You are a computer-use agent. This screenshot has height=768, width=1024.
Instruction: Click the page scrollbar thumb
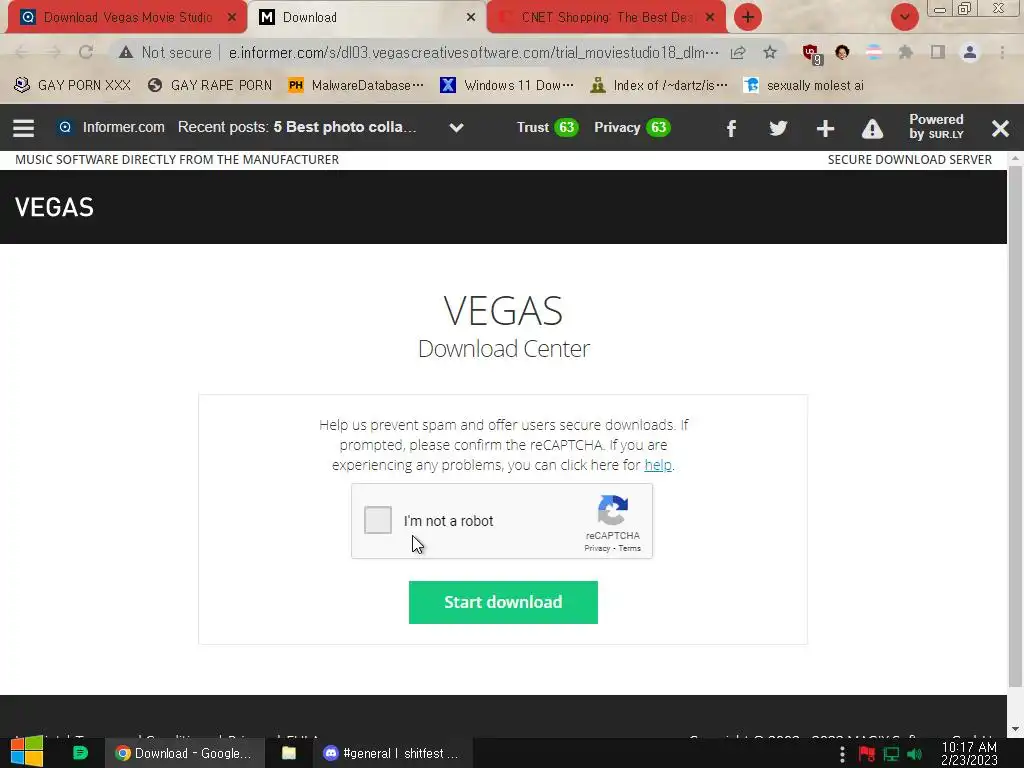point(1015,426)
